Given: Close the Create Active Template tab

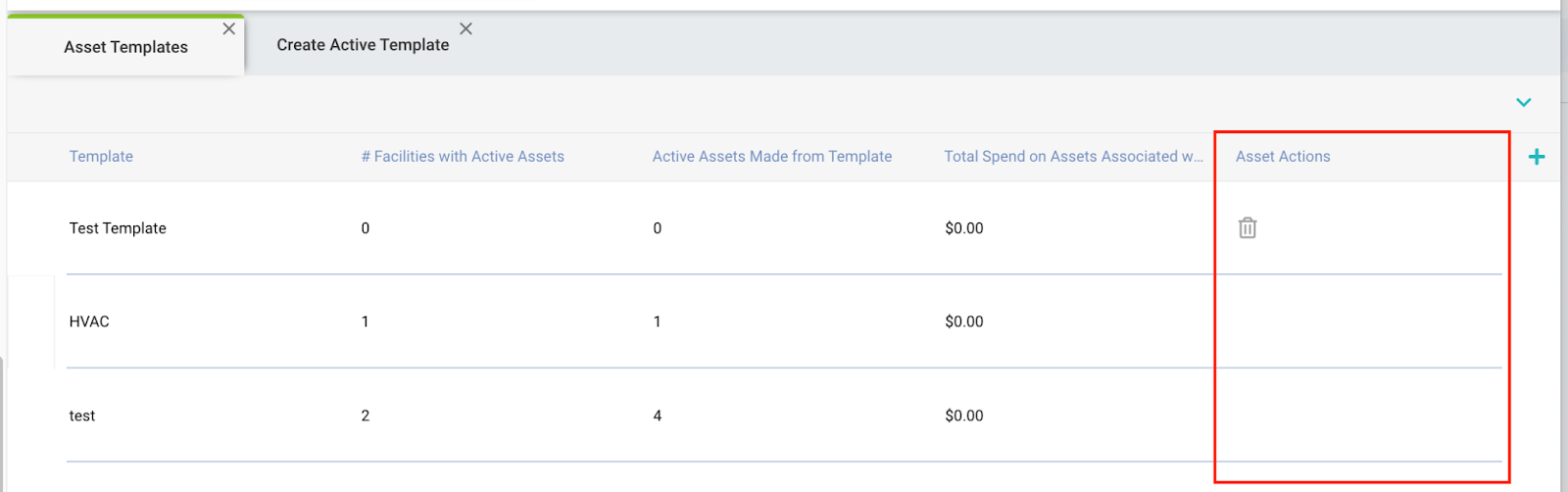Looking at the screenshot, I should [465, 29].
